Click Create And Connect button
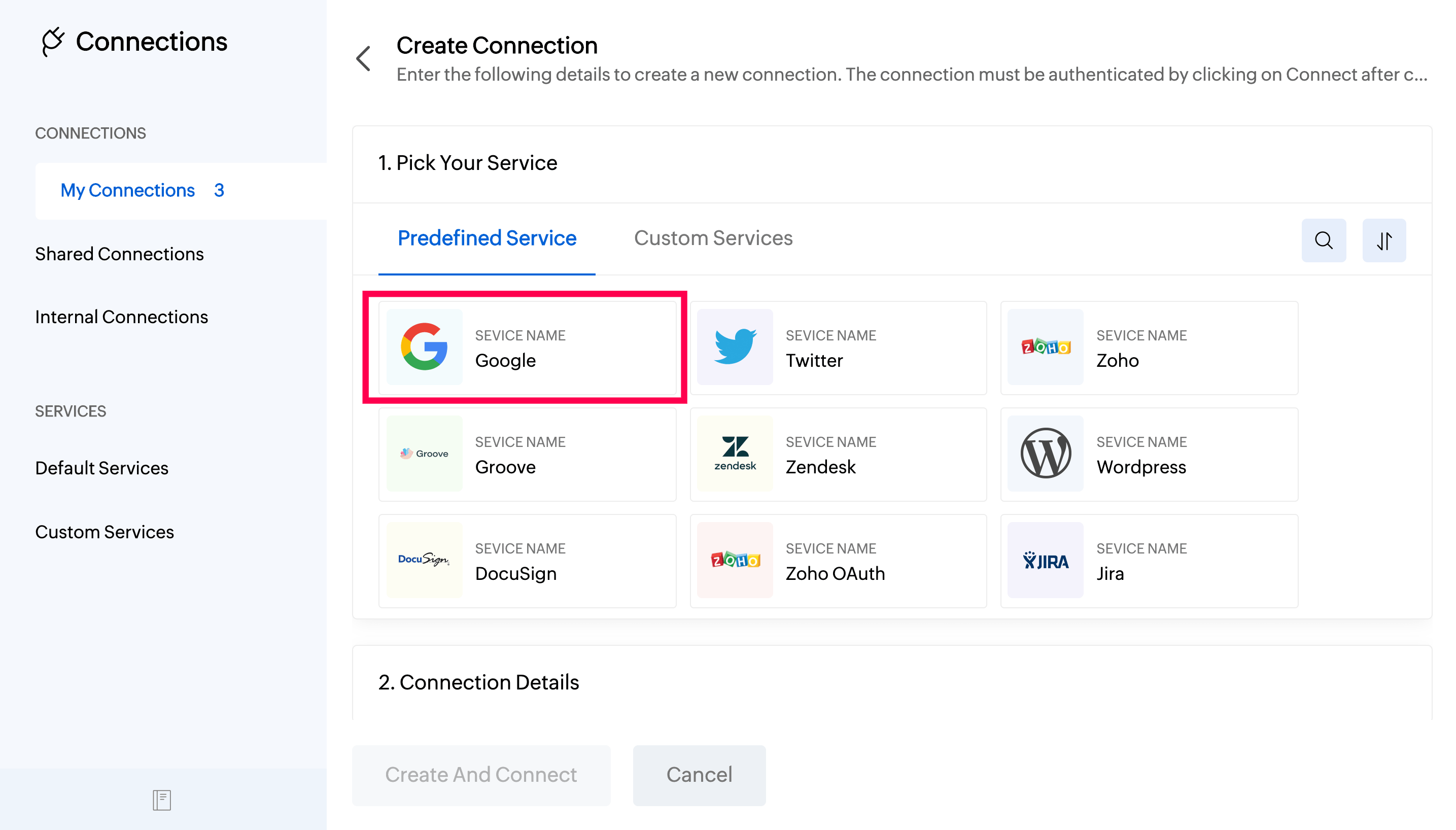The height and width of the screenshot is (830, 1456). pyautogui.click(x=481, y=775)
